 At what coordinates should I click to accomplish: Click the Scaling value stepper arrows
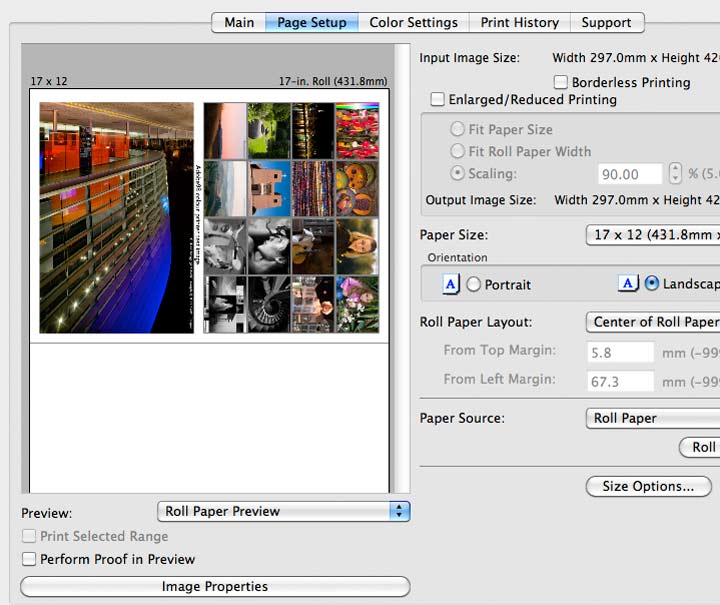pos(675,174)
